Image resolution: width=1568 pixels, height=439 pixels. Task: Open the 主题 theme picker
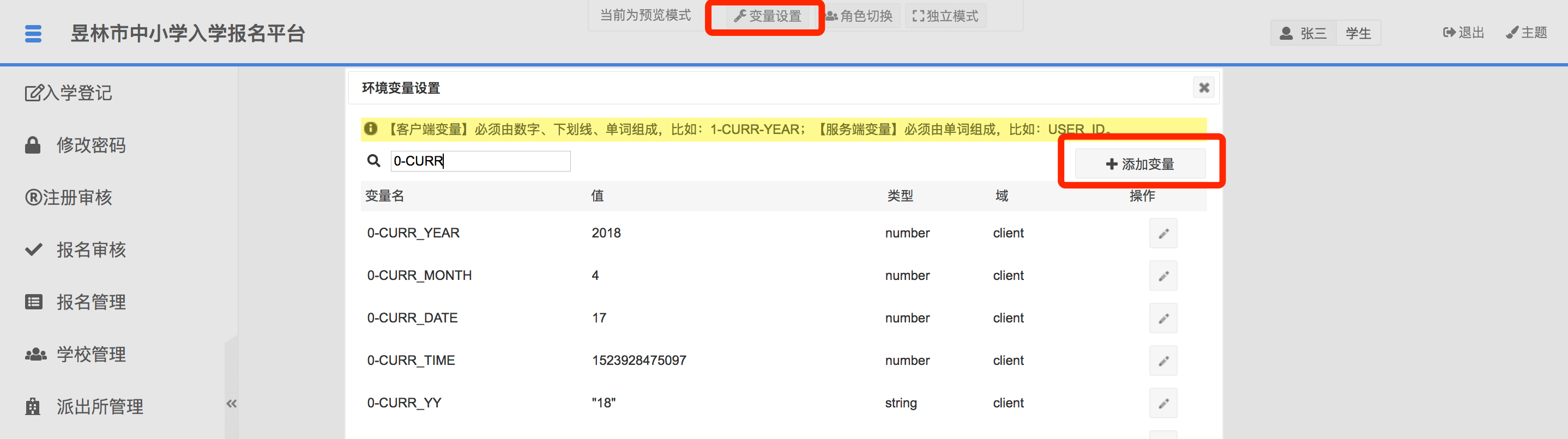(1527, 33)
